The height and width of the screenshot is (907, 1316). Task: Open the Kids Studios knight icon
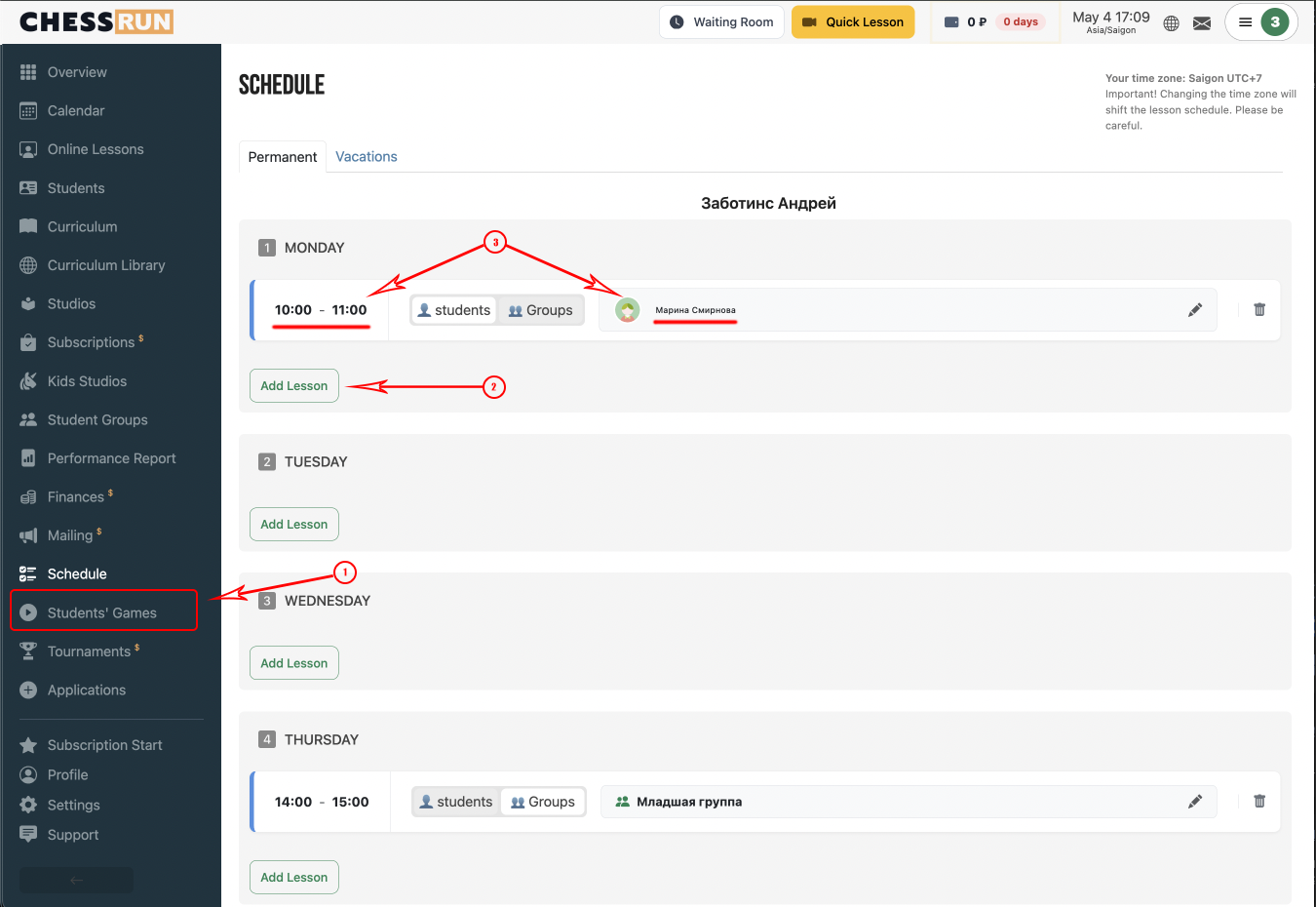pos(28,381)
